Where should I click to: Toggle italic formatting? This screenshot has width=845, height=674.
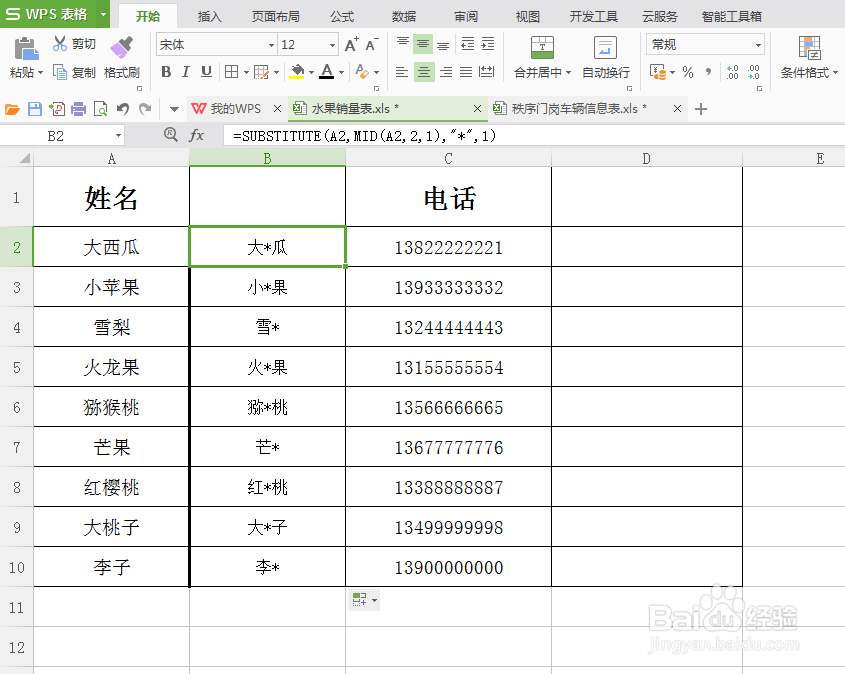coord(186,70)
